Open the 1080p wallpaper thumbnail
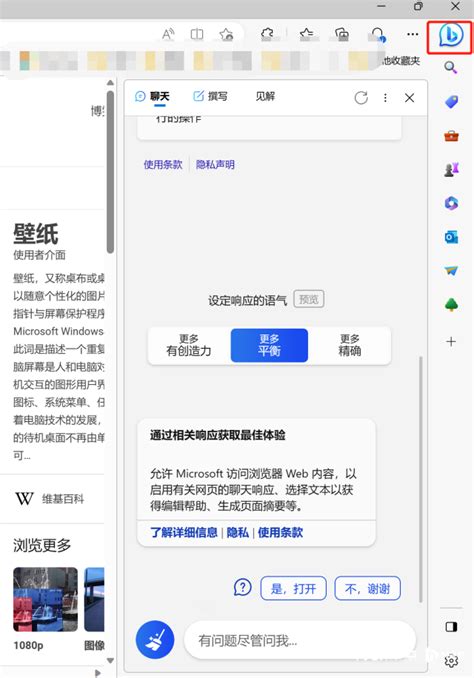Viewport: 474px width, 678px height. click(x=45, y=599)
